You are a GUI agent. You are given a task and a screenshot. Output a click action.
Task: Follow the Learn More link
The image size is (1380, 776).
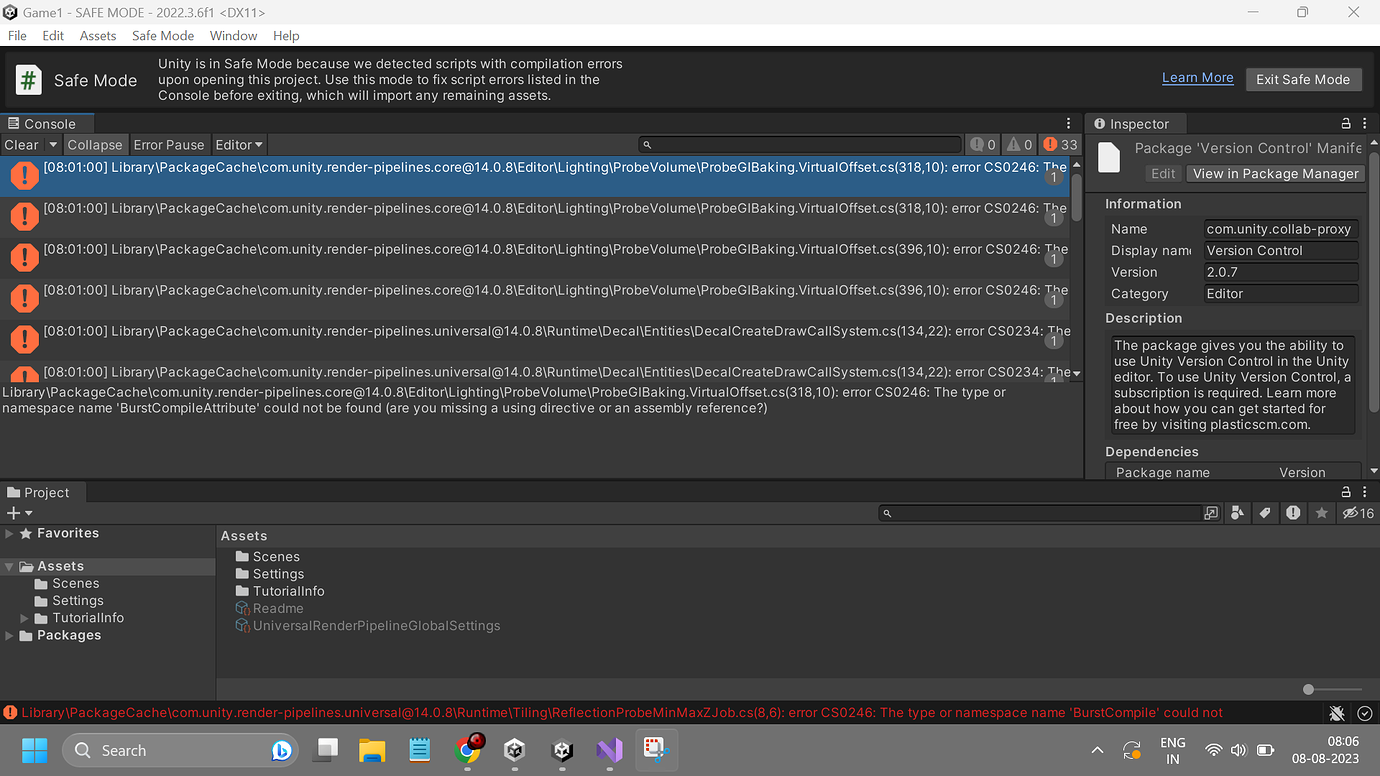(1197, 77)
